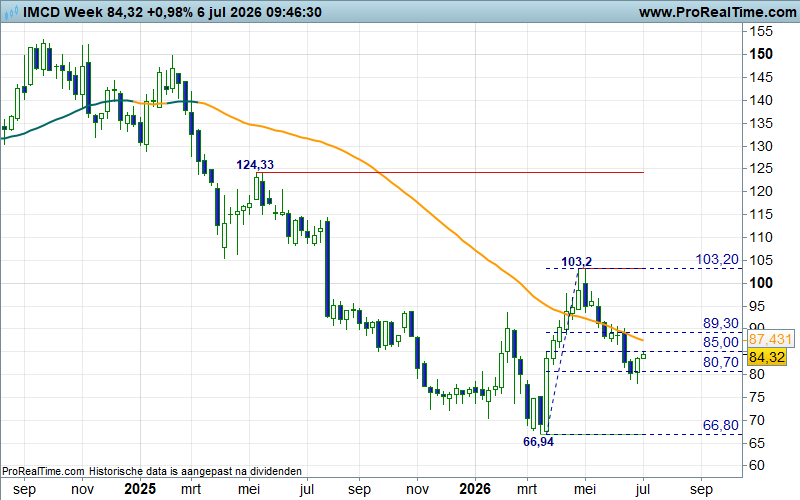Click the small candlestick icon beside IMCD title
The width and height of the screenshot is (800, 500).
(x=11, y=12)
